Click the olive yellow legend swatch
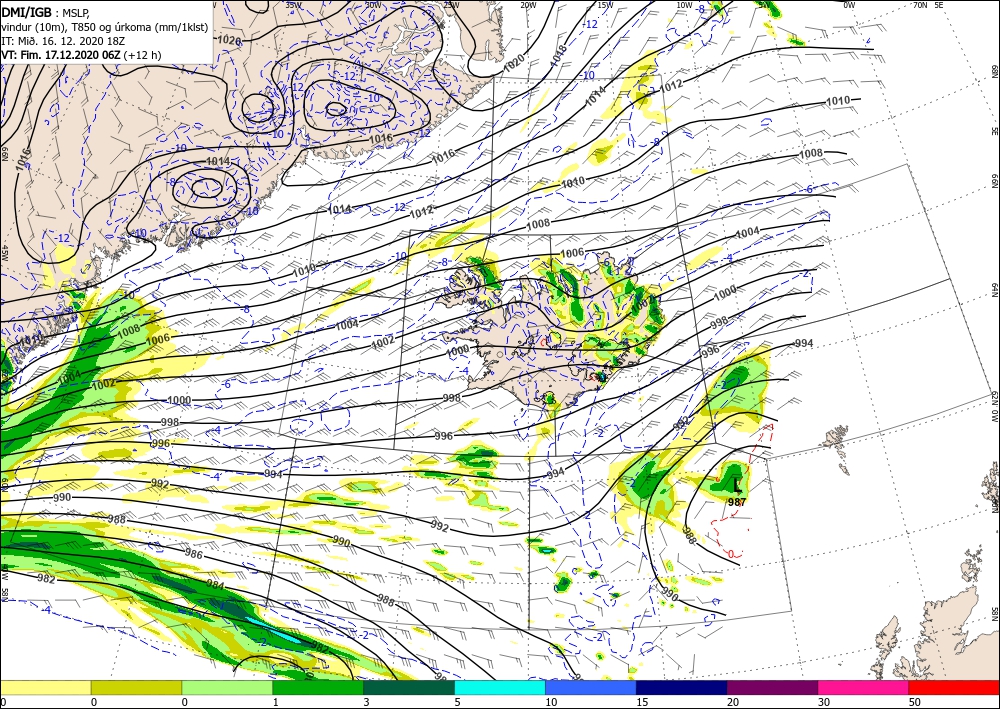 [136, 687]
